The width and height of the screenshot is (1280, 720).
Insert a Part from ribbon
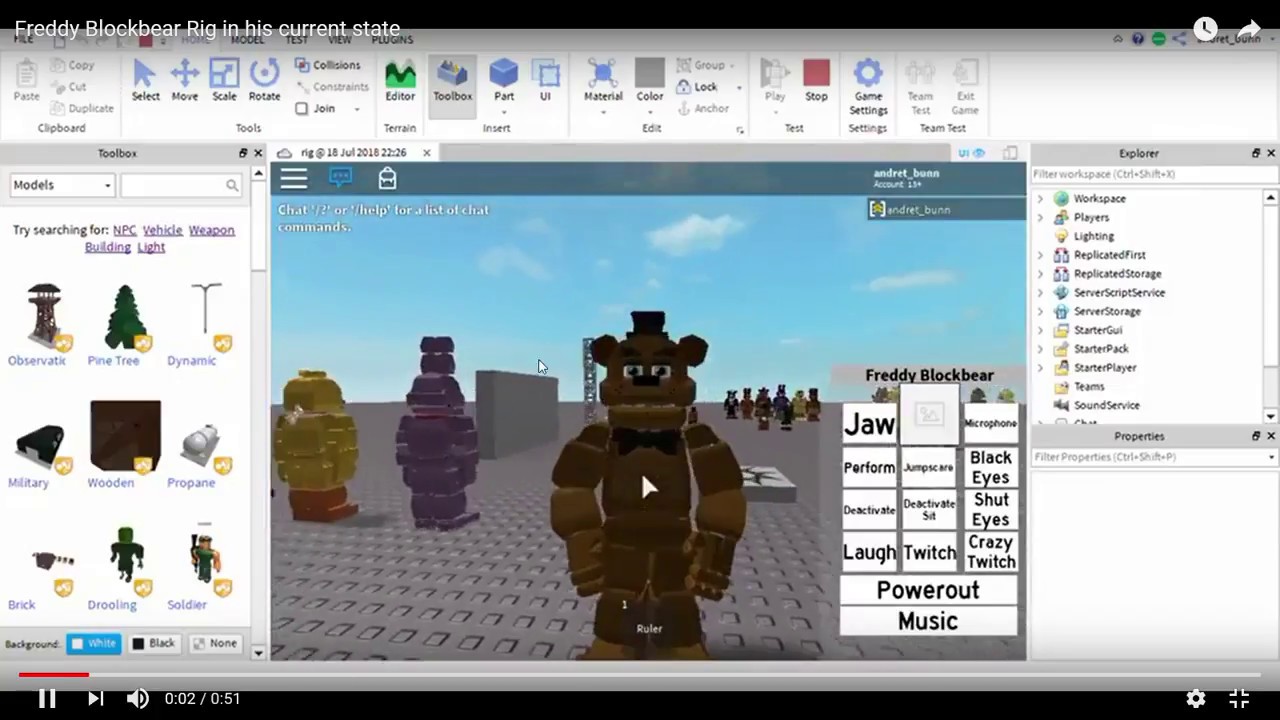pyautogui.click(x=504, y=80)
